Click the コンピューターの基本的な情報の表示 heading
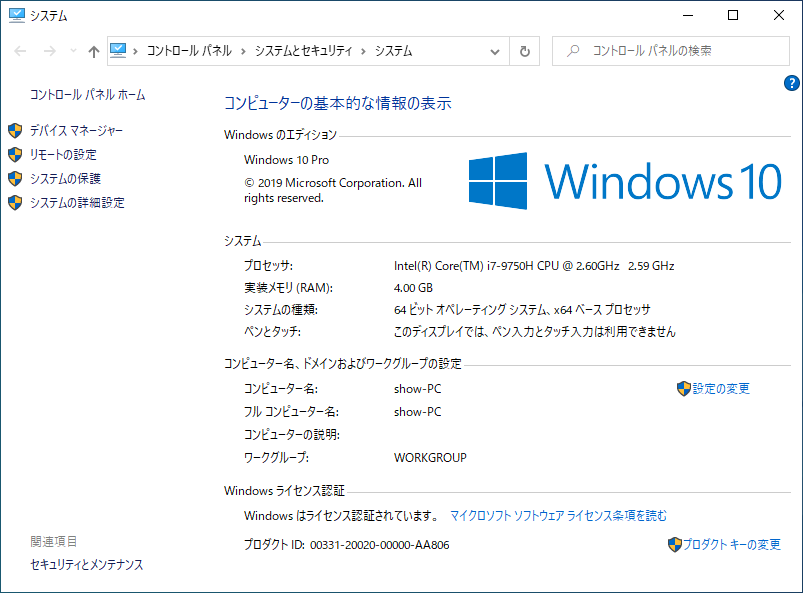 (338, 103)
